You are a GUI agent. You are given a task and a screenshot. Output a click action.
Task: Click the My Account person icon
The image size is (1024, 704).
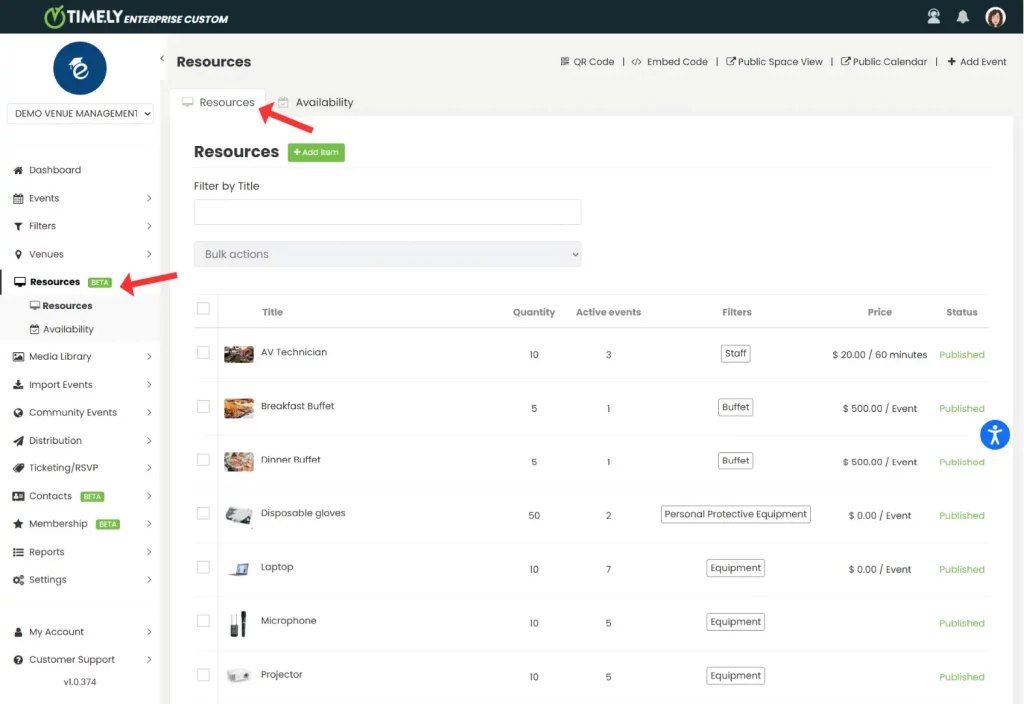[18, 632]
